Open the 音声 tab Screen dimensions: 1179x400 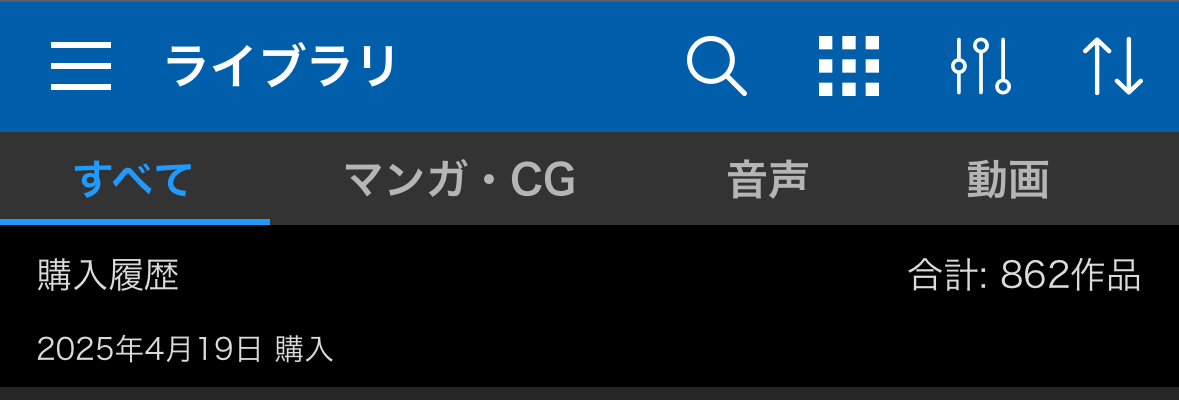(767, 179)
